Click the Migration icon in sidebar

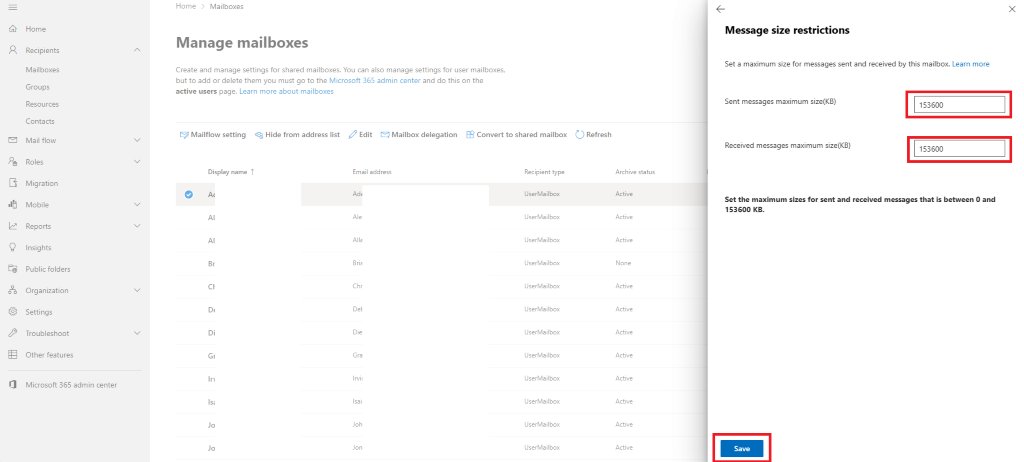coord(12,183)
